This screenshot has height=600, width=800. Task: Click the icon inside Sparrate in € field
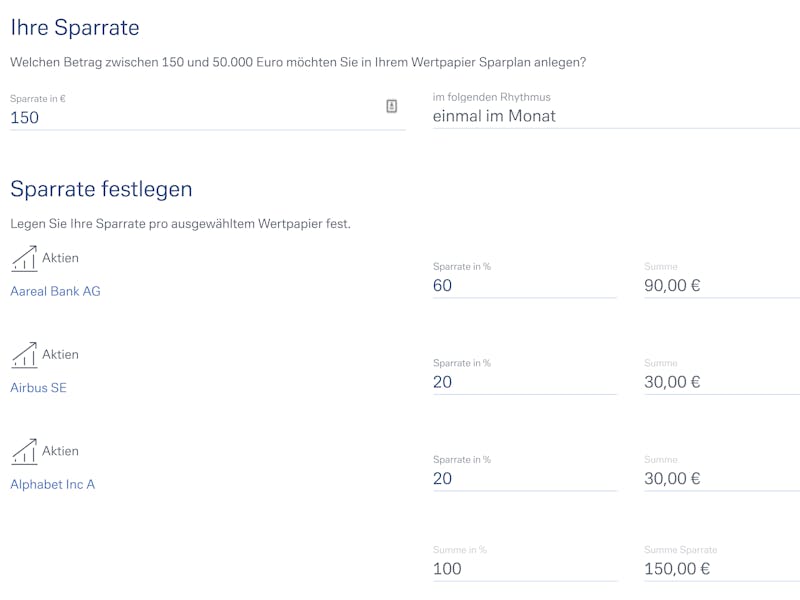pyautogui.click(x=391, y=106)
